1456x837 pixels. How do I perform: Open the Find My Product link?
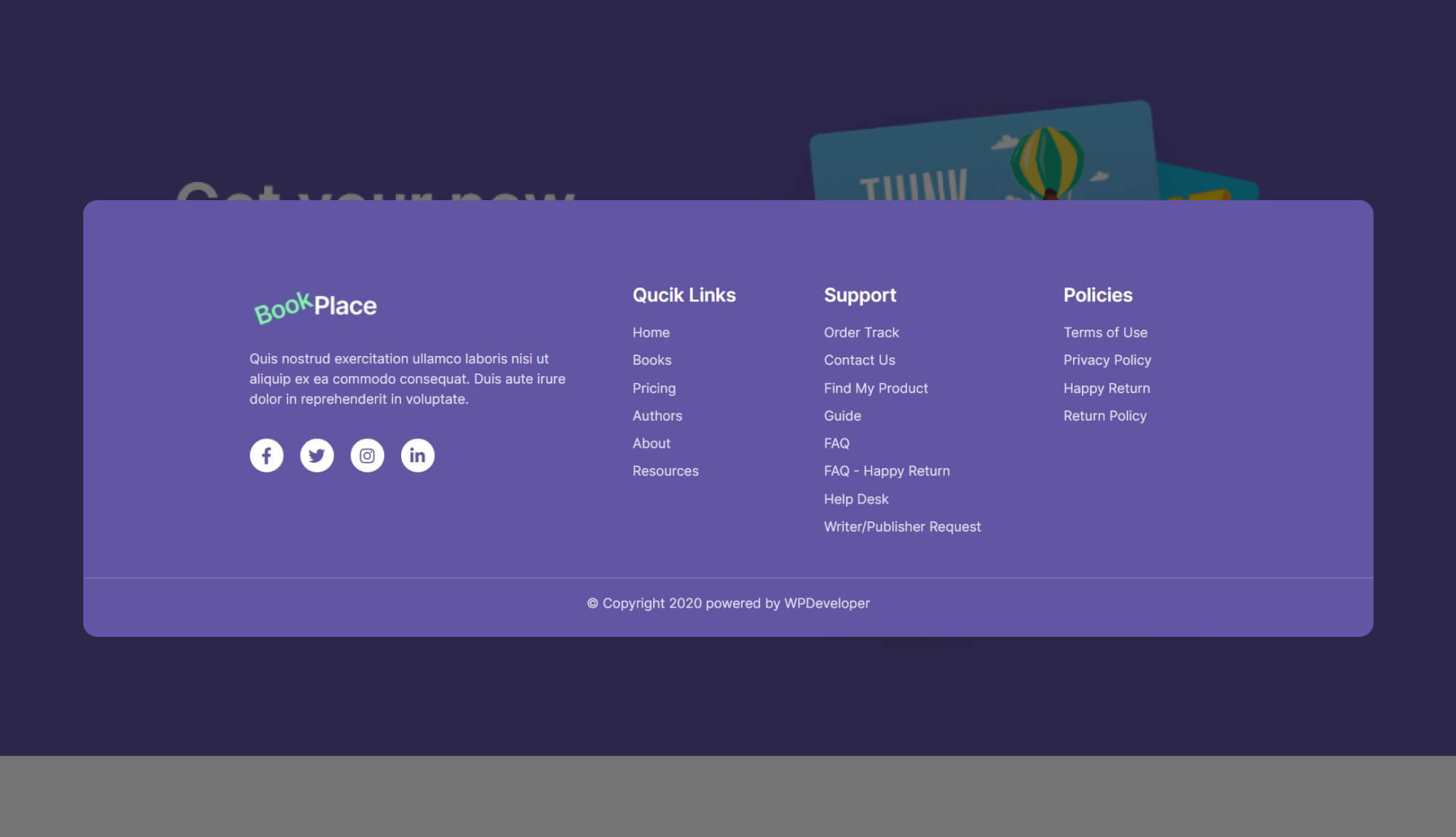point(876,388)
